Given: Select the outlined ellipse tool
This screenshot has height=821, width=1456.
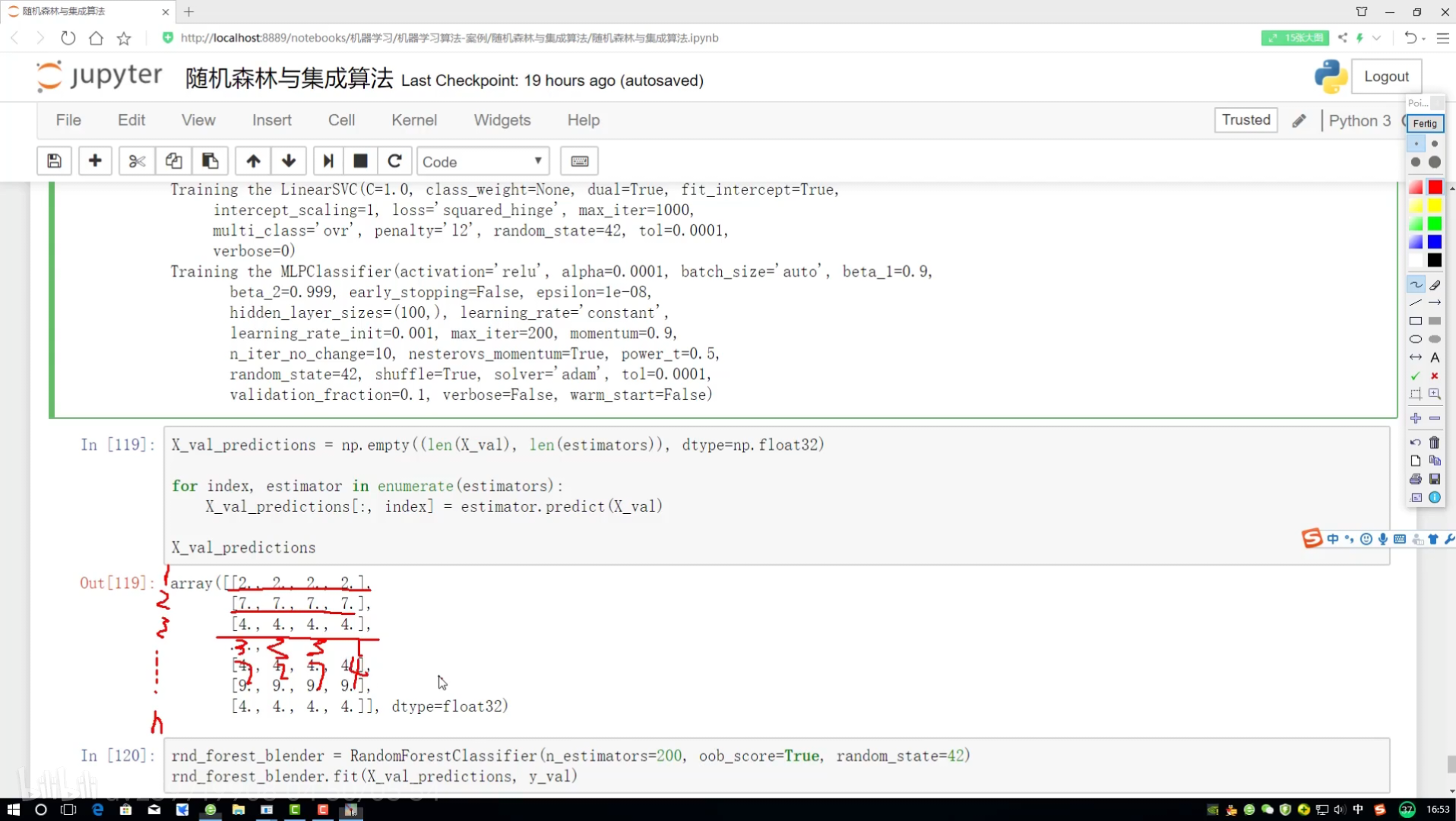Looking at the screenshot, I should click(1416, 339).
